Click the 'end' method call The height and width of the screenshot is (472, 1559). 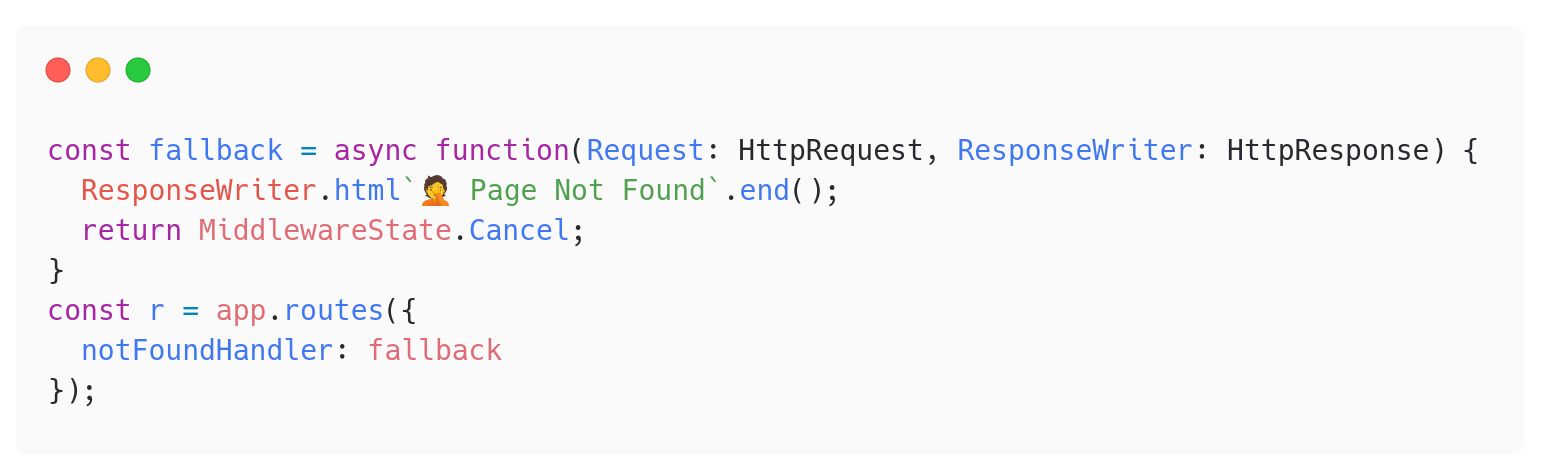(764, 191)
